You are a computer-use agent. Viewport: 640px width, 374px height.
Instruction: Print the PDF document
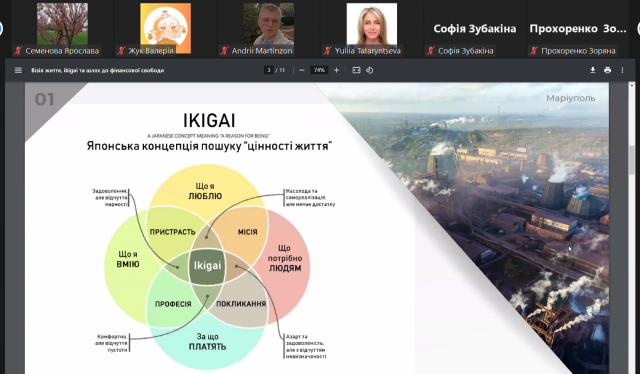click(607, 70)
